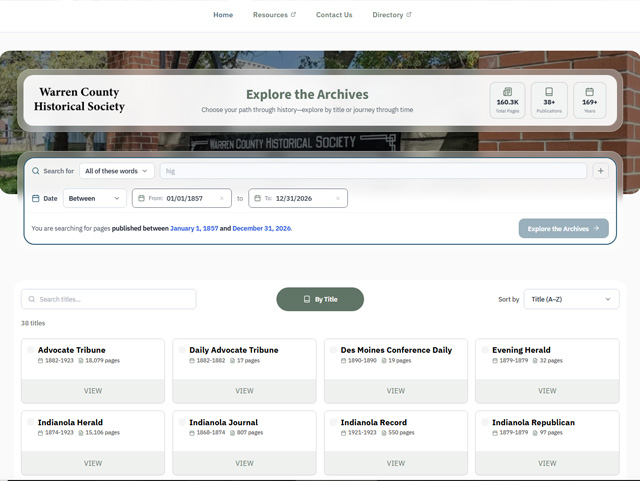The image size is (640, 481).
Task: Click the calendar icon beside 1882-1923
Action: 40,361
